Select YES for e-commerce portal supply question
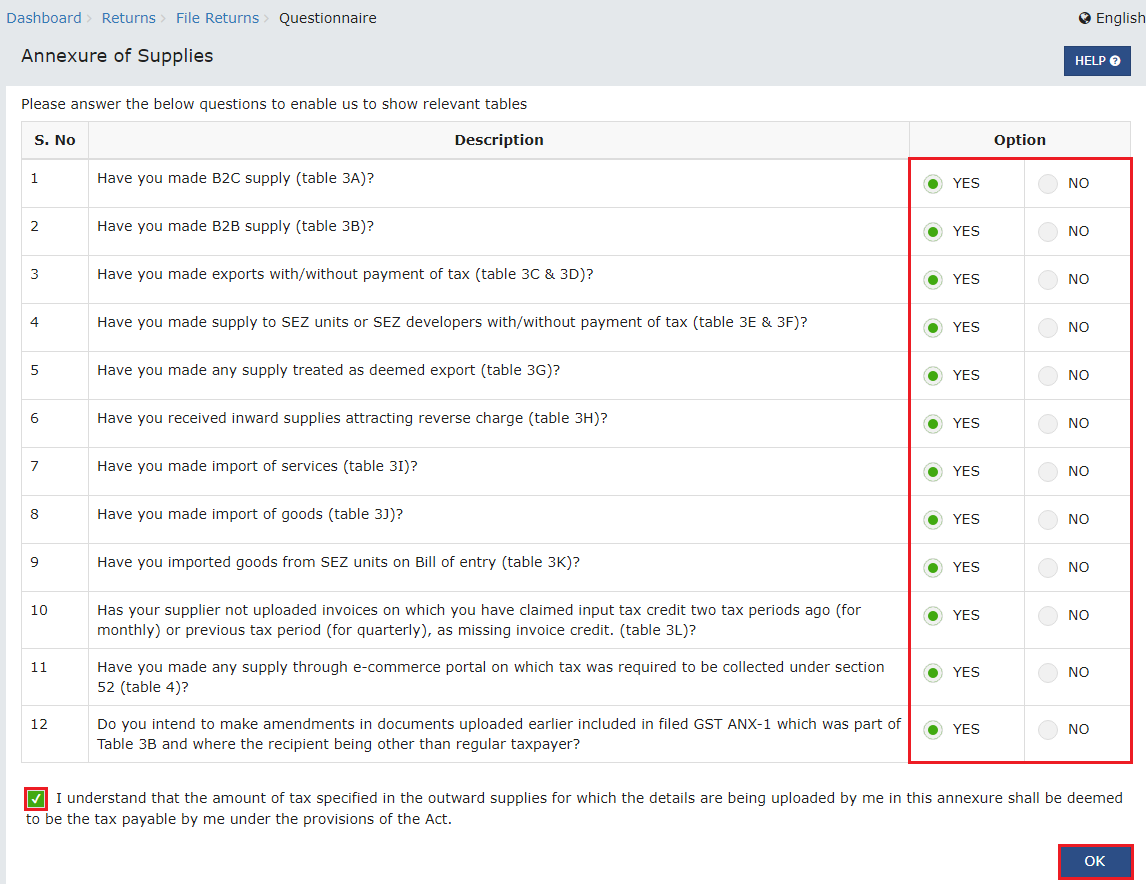This screenshot has width=1146, height=884. (933, 673)
